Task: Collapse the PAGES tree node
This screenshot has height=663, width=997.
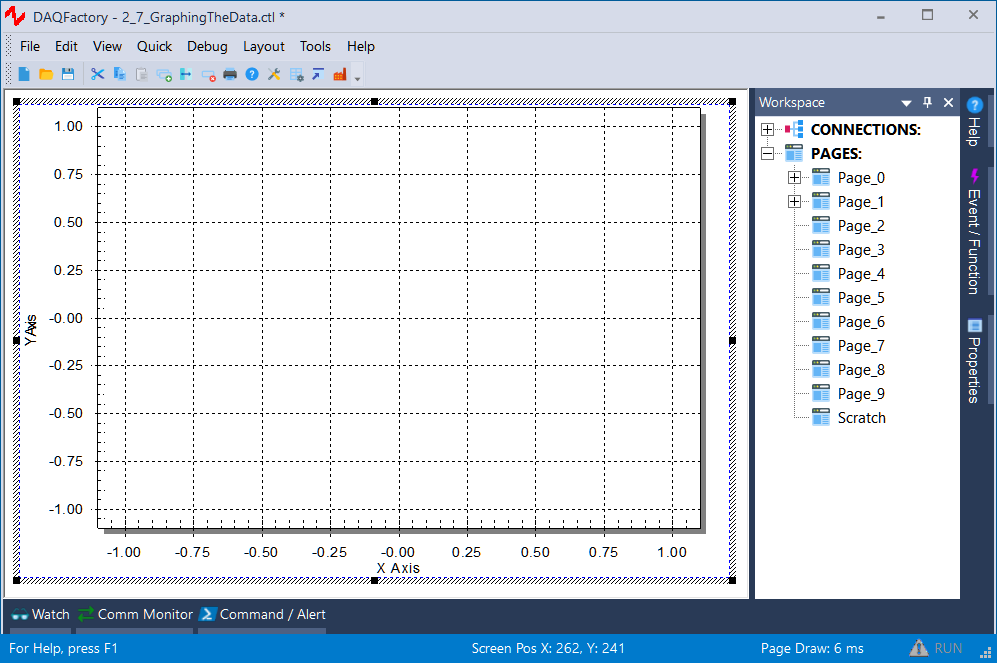Action: 767,154
